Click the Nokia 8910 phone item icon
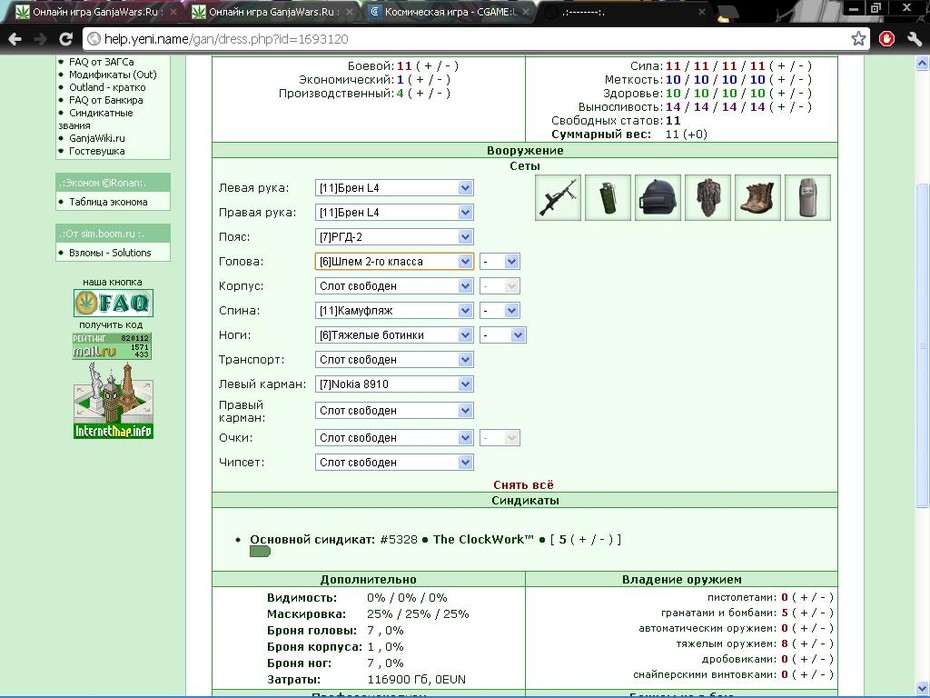The width and height of the screenshot is (930, 698). [807, 198]
